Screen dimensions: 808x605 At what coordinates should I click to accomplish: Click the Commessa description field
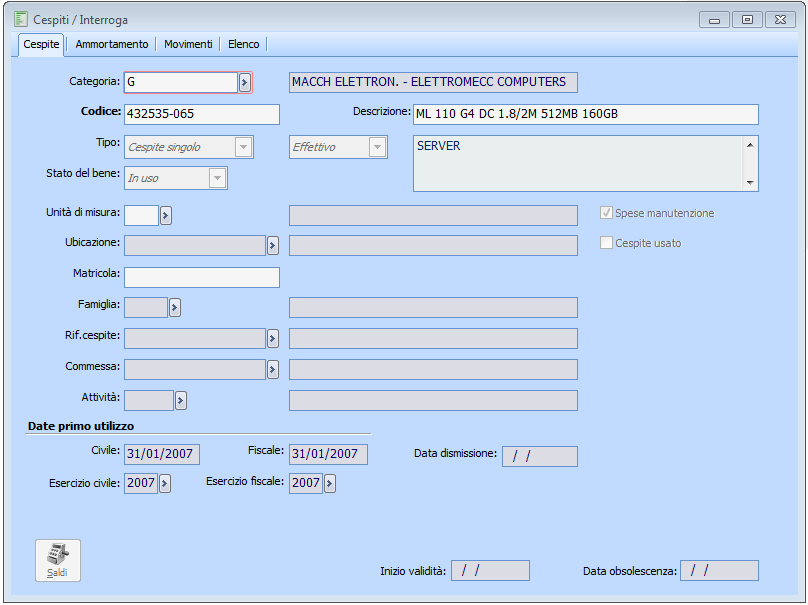(x=433, y=369)
